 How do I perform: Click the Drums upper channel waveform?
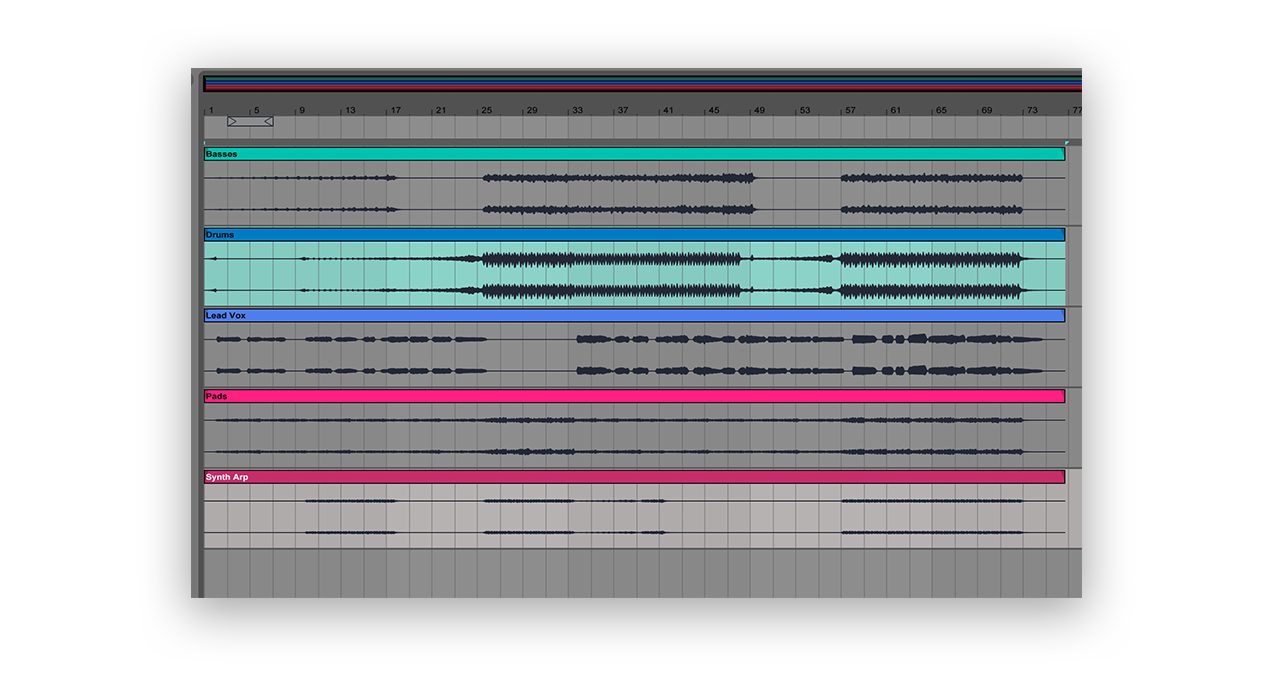tap(635, 259)
